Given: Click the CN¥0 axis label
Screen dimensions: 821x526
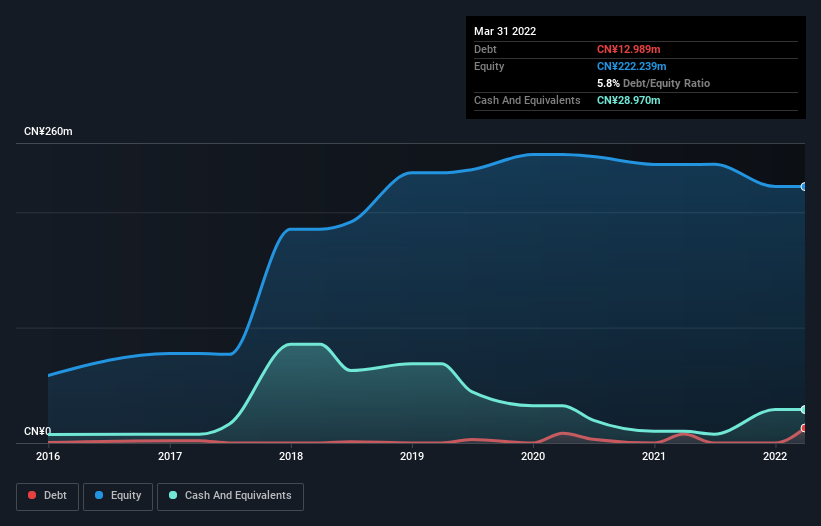Looking at the screenshot, I should click(37, 431).
